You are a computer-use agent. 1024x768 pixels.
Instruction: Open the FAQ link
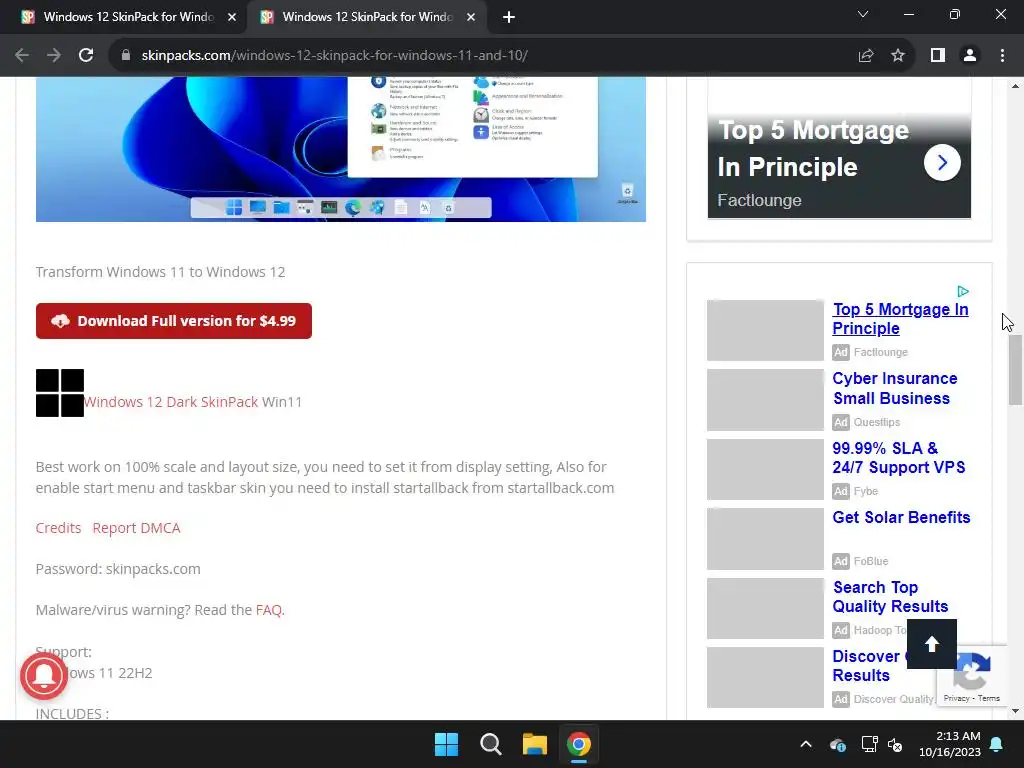(268, 610)
